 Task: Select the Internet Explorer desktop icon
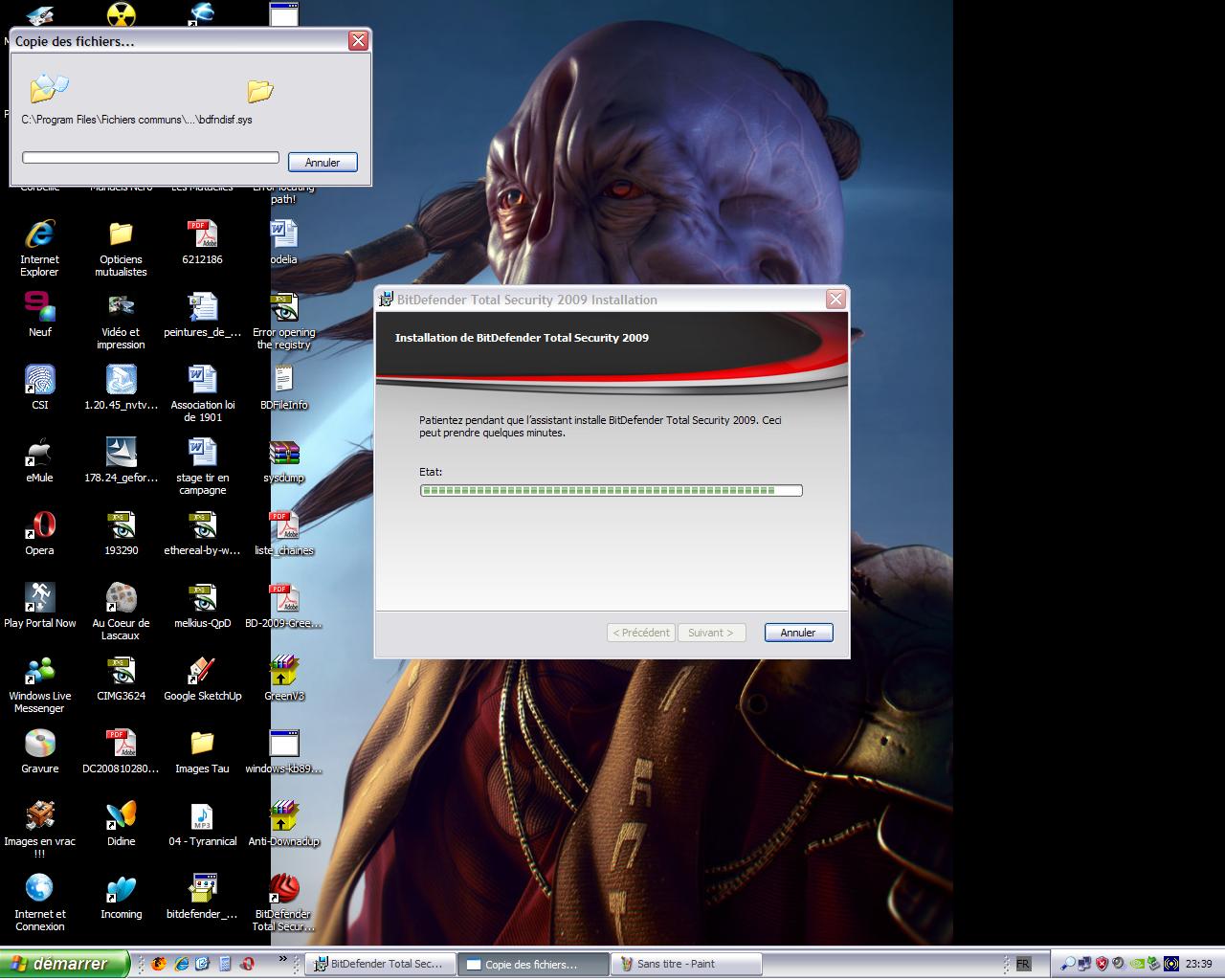coord(39,248)
